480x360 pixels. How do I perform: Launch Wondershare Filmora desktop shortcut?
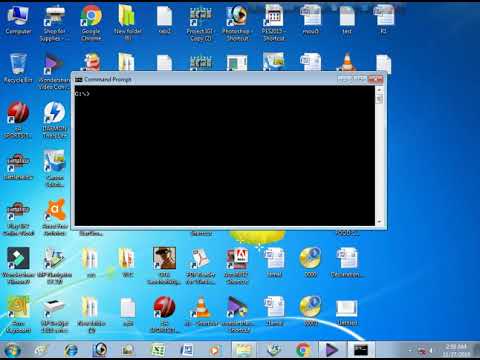pos(18,265)
